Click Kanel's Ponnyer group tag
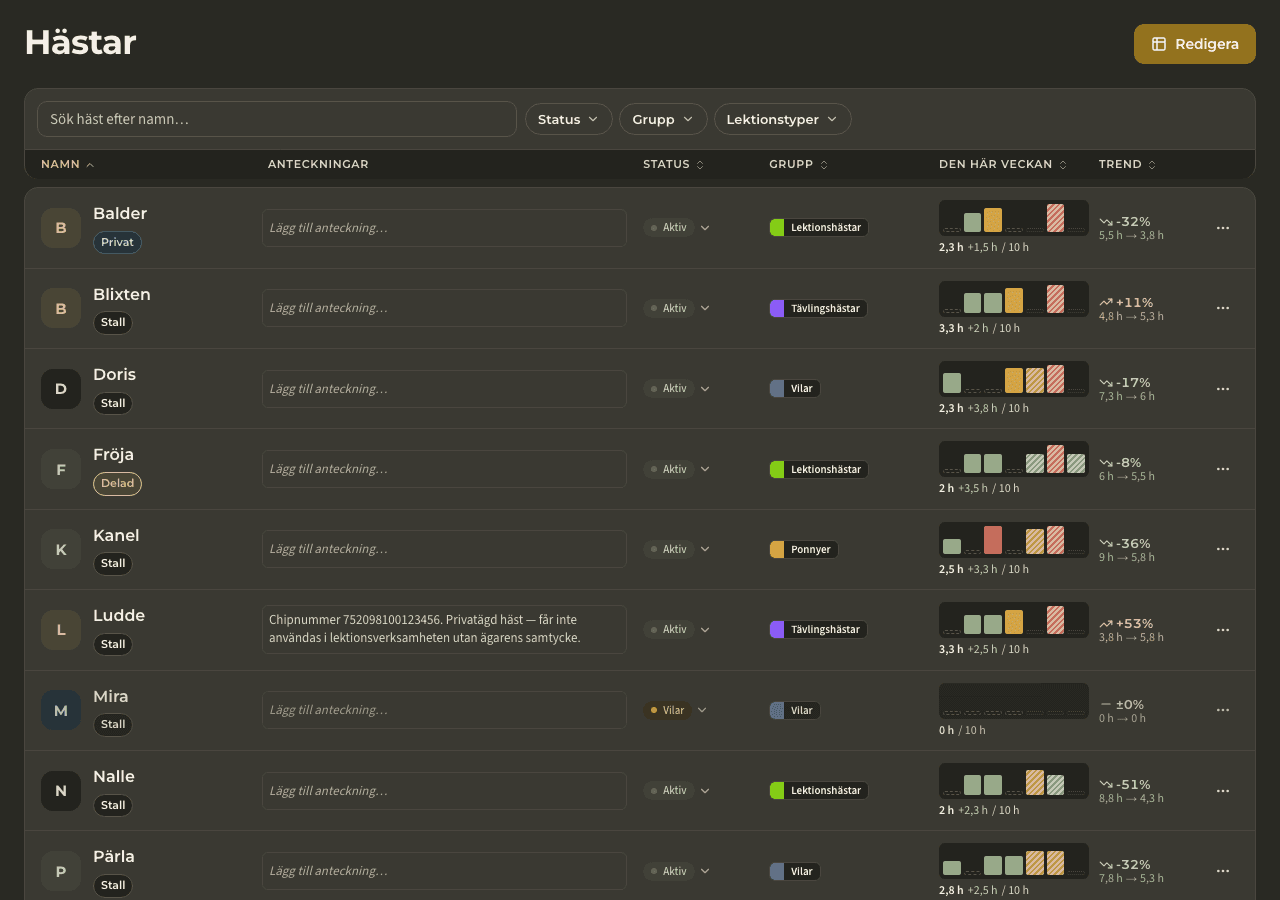1280x900 pixels. (804, 549)
